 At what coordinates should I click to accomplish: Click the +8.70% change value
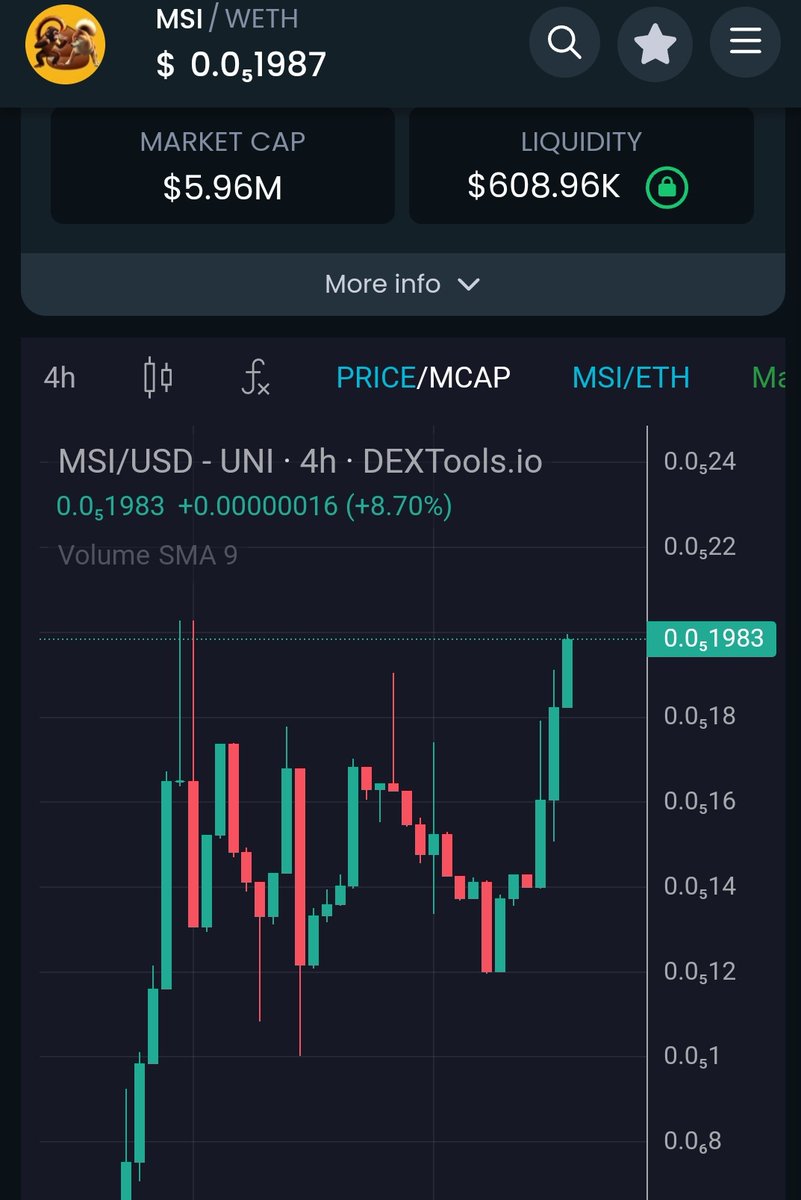399,506
